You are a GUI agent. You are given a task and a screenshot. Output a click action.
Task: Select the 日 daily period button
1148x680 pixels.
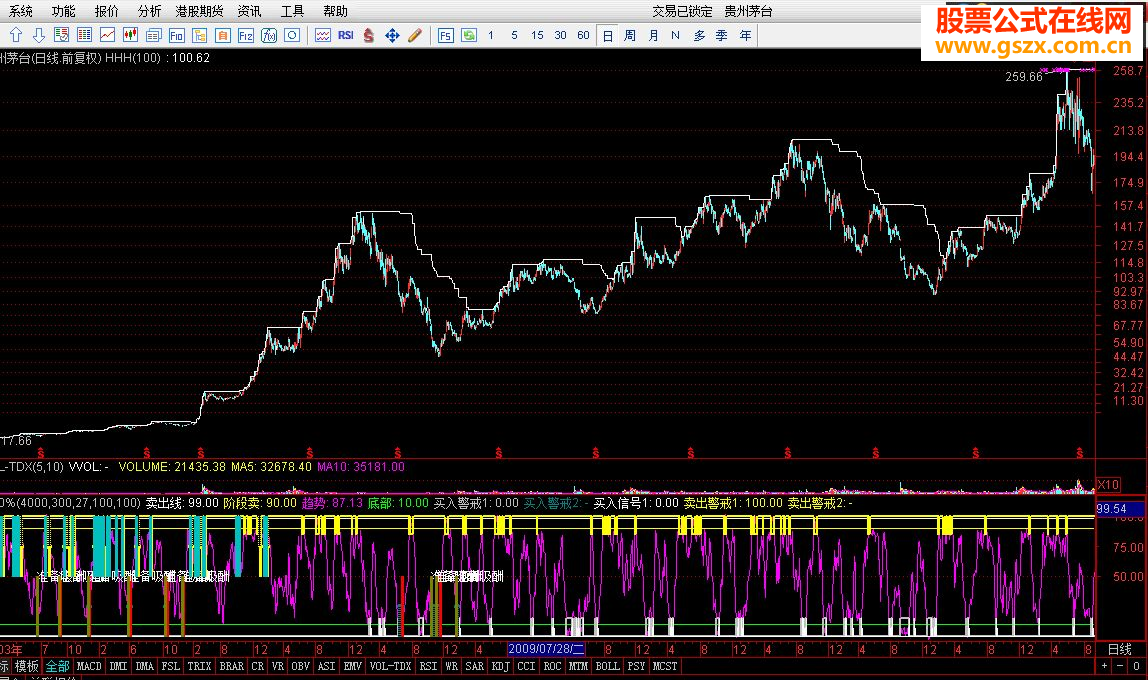(x=607, y=35)
